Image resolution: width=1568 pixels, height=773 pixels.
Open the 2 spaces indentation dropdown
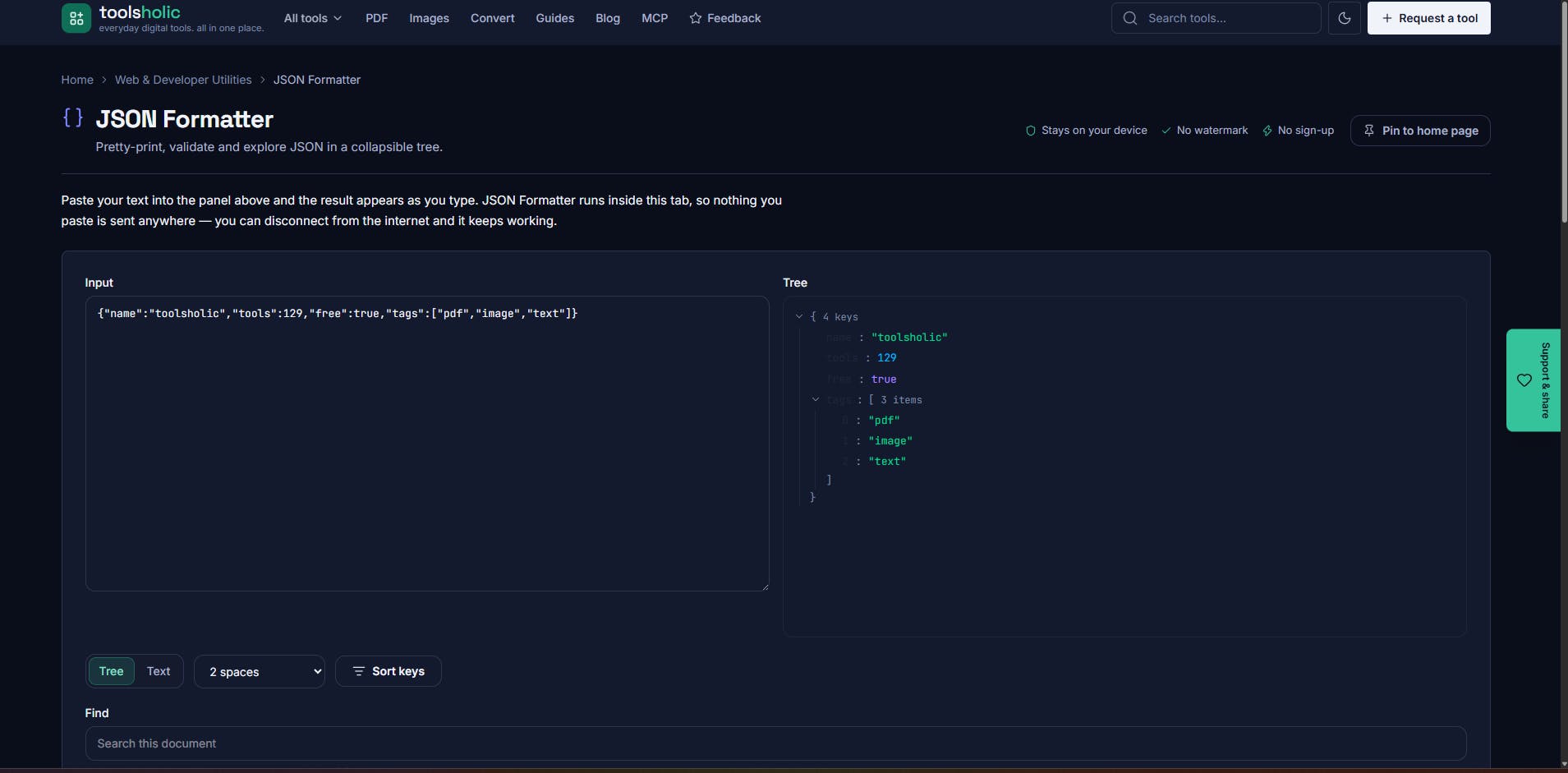[260, 672]
